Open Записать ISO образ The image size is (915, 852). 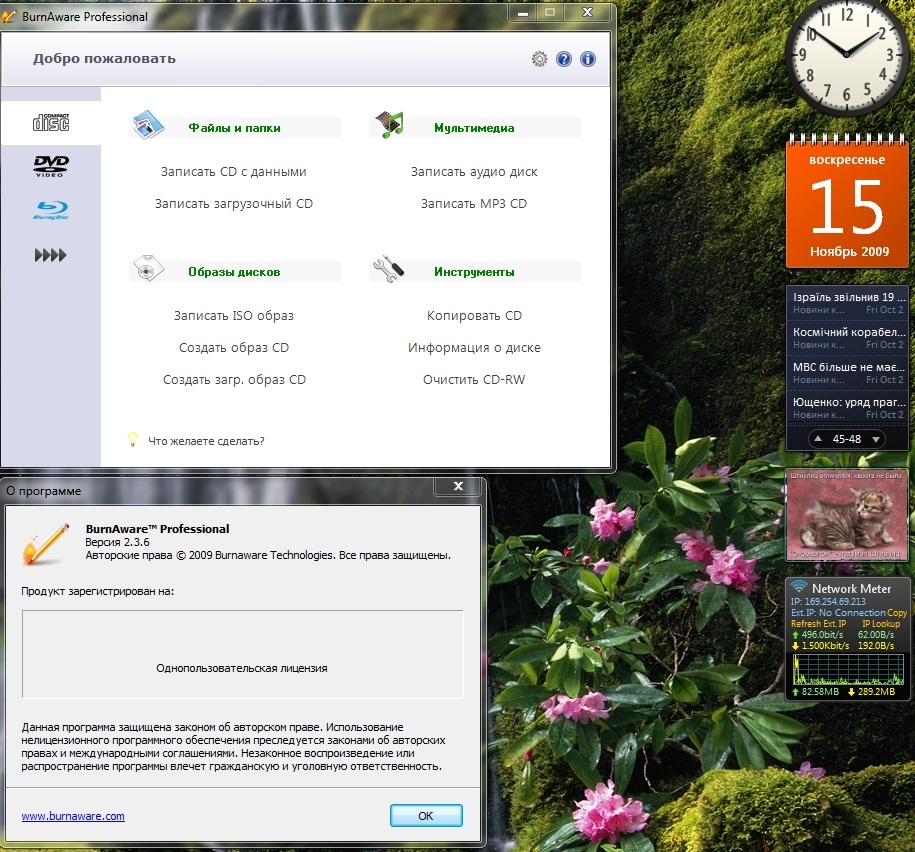tap(234, 316)
